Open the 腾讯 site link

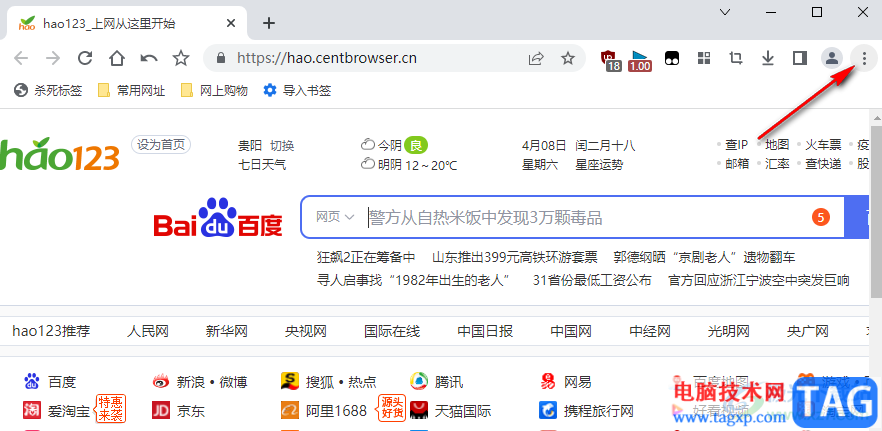tap(436, 382)
